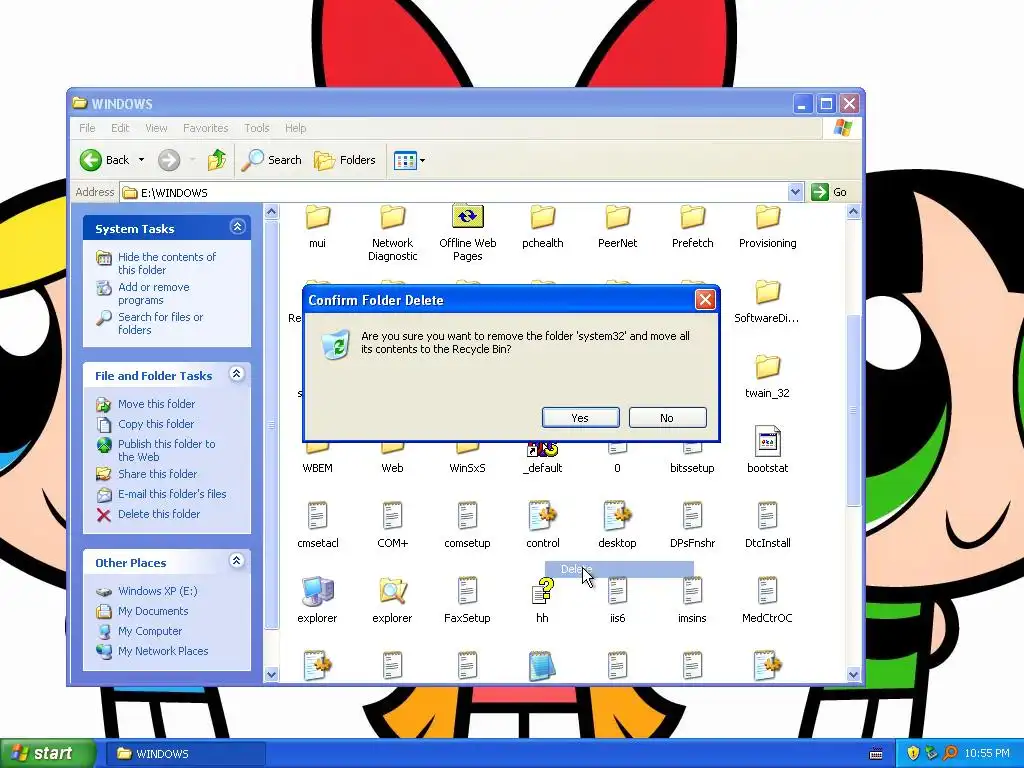Viewport: 1024px width, 768px height.
Task: Select the twain_32 folder icon
Action: pos(767,367)
